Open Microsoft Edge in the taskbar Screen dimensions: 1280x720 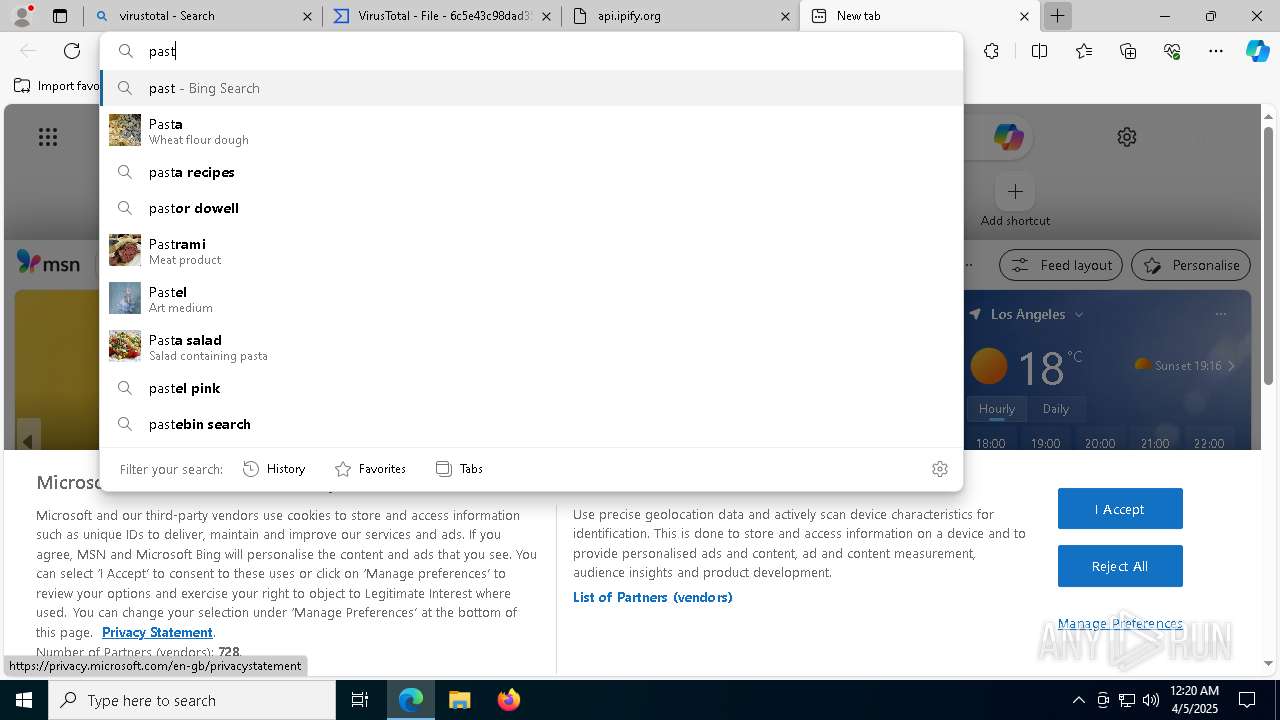[x=411, y=700]
